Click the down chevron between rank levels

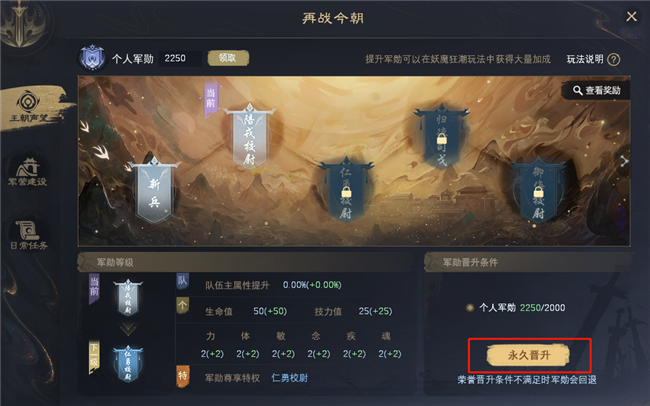(128, 329)
